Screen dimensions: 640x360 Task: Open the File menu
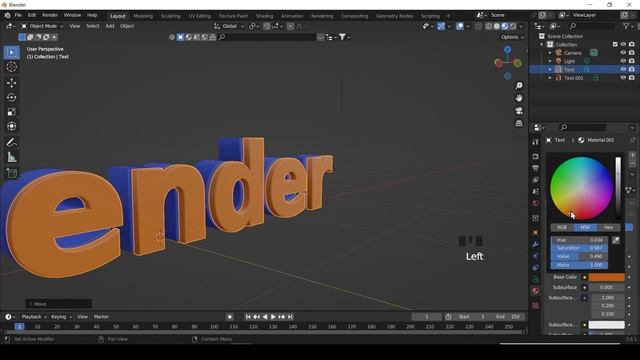point(18,15)
